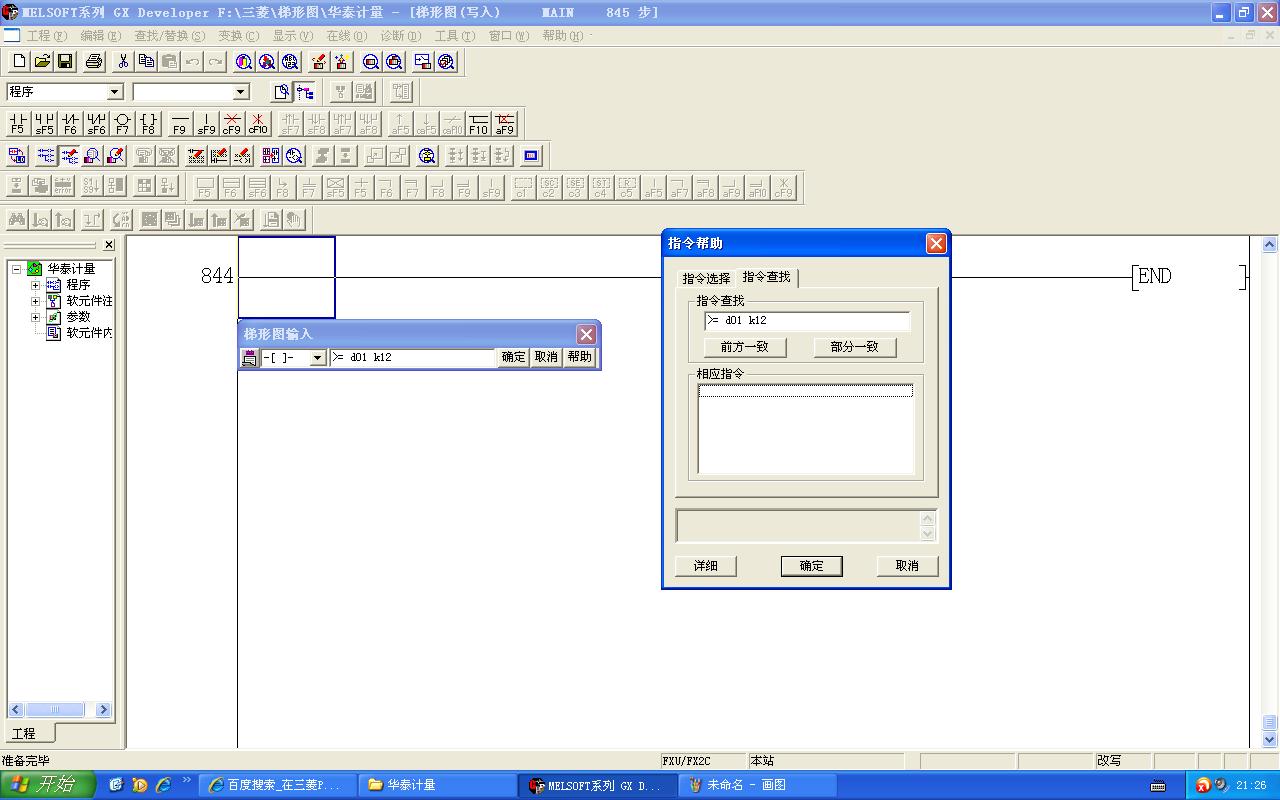Toggle continuous input pin in 梯形图输入

click(x=250, y=358)
